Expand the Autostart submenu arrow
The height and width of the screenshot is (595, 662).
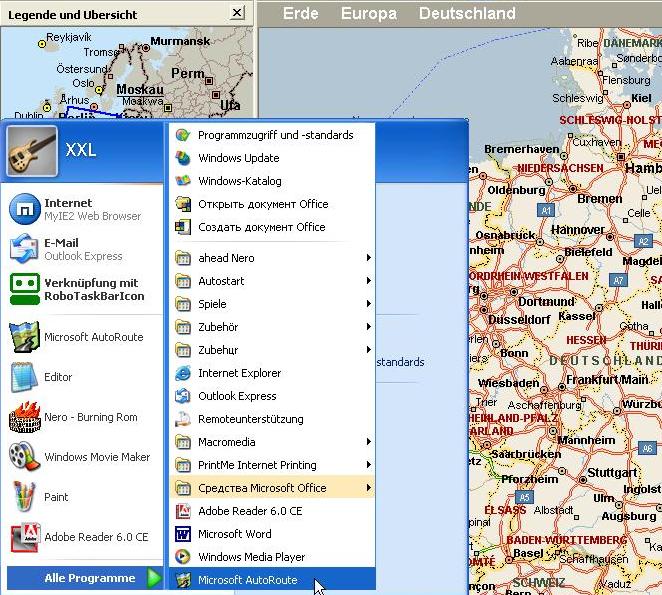tap(369, 281)
